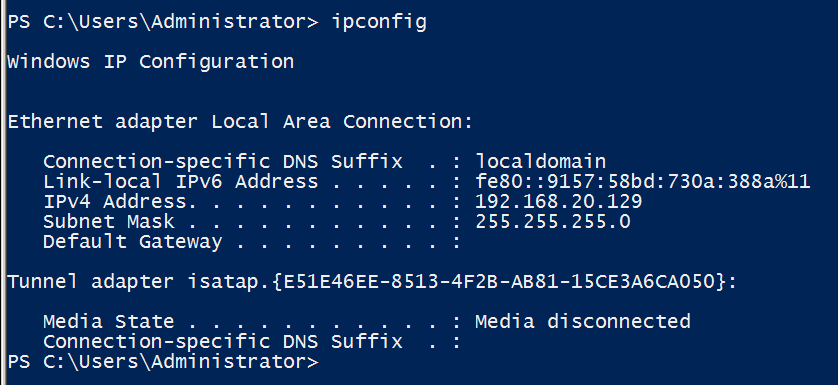Click the bottom empty PowerShell prompt
The height and width of the screenshot is (385, 838).
click(163, 362)
